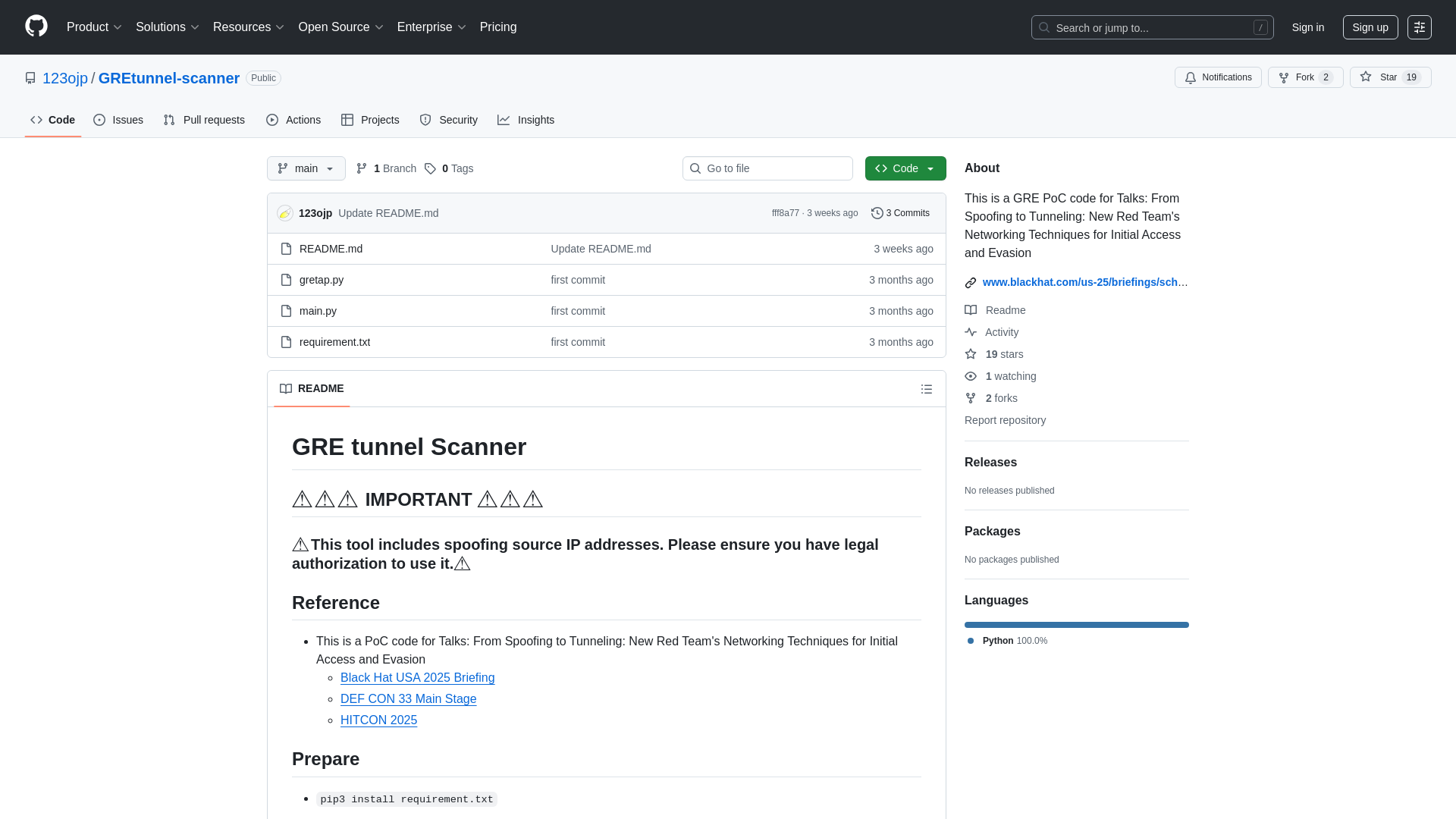Switch to the Security tab
The height and width of the screenshot is (819, 1456).
pyautogui.click(x=449, y=120)
